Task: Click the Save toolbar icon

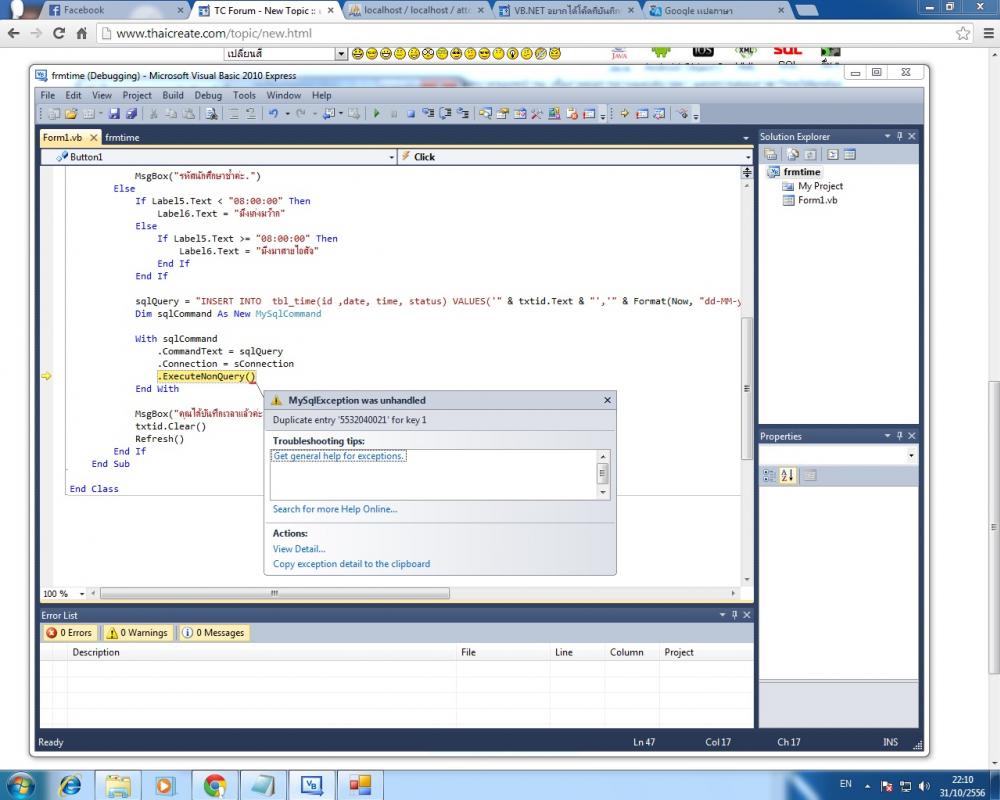Action: (x=115, y=114)
